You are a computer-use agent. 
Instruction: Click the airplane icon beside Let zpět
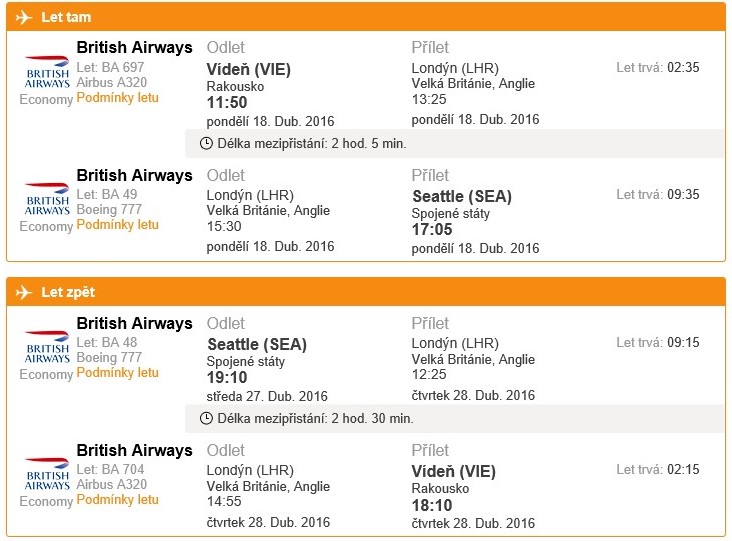tap(24, 292)
